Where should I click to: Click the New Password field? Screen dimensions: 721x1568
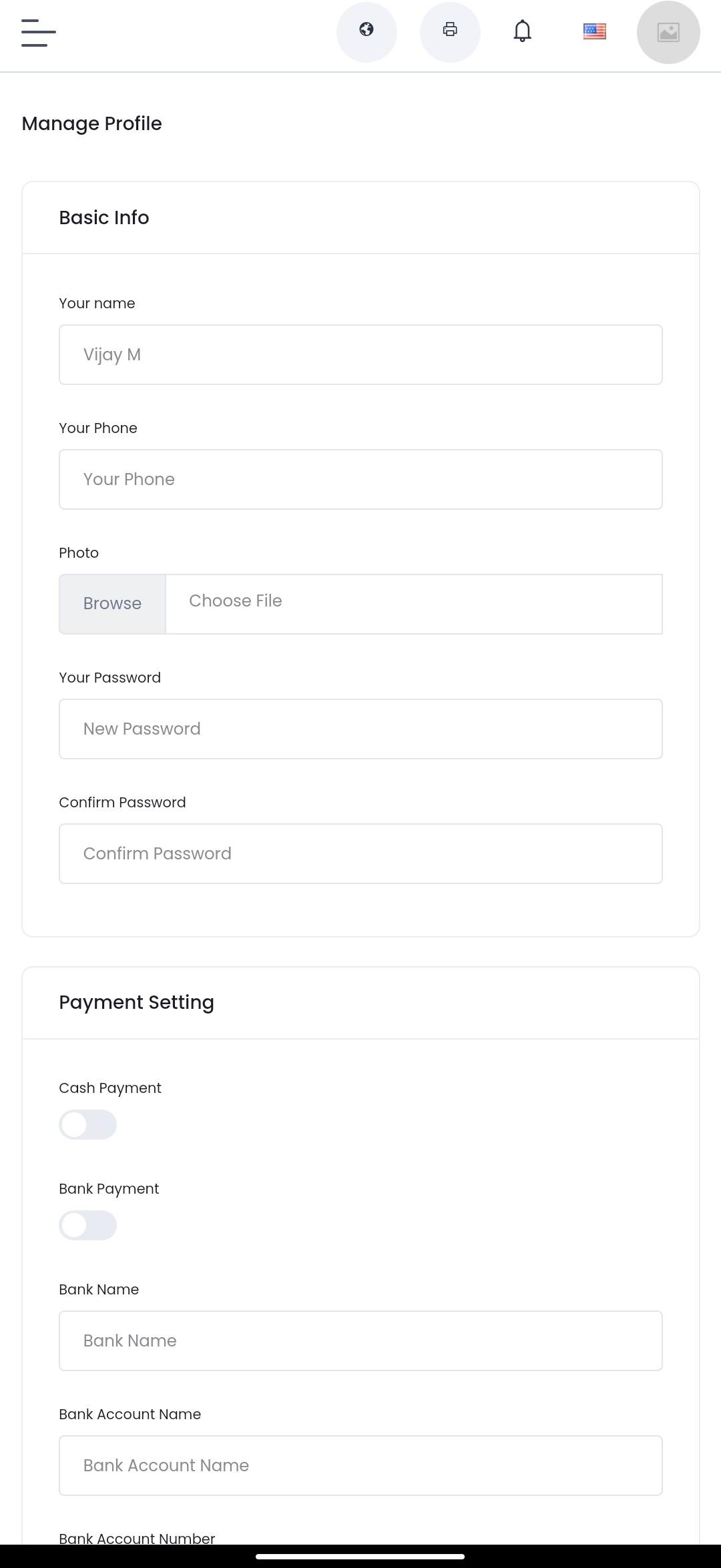[x=360, y=729]
